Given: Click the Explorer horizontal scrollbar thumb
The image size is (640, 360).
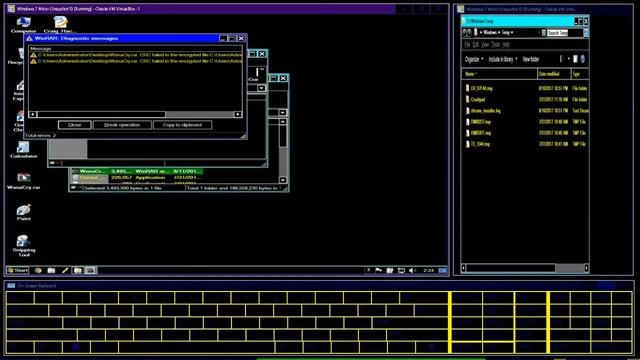Looking at the screenshot, I should click(511, 268).
